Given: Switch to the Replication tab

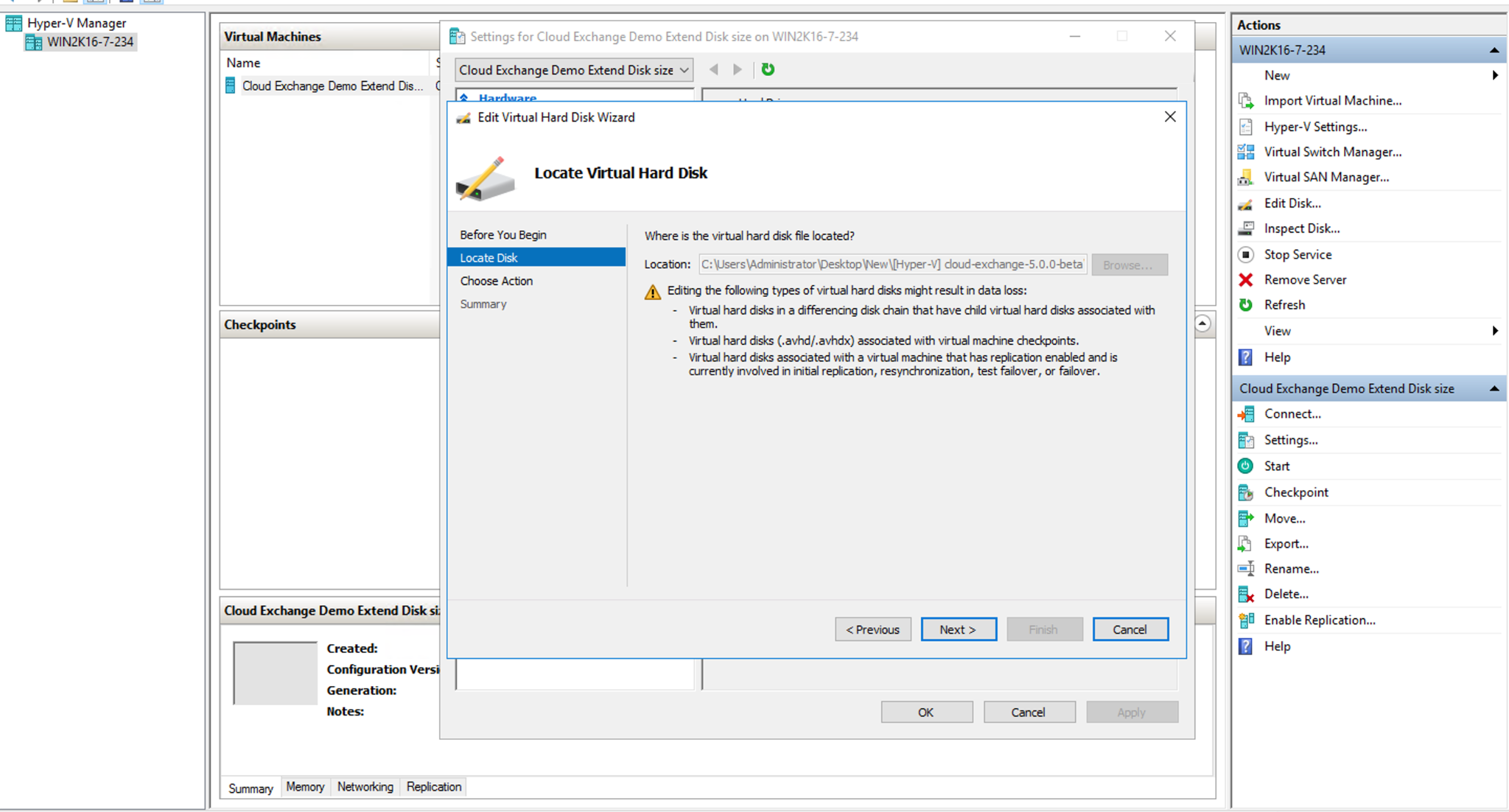Looking at the screenshot, I should click(434, 787).
